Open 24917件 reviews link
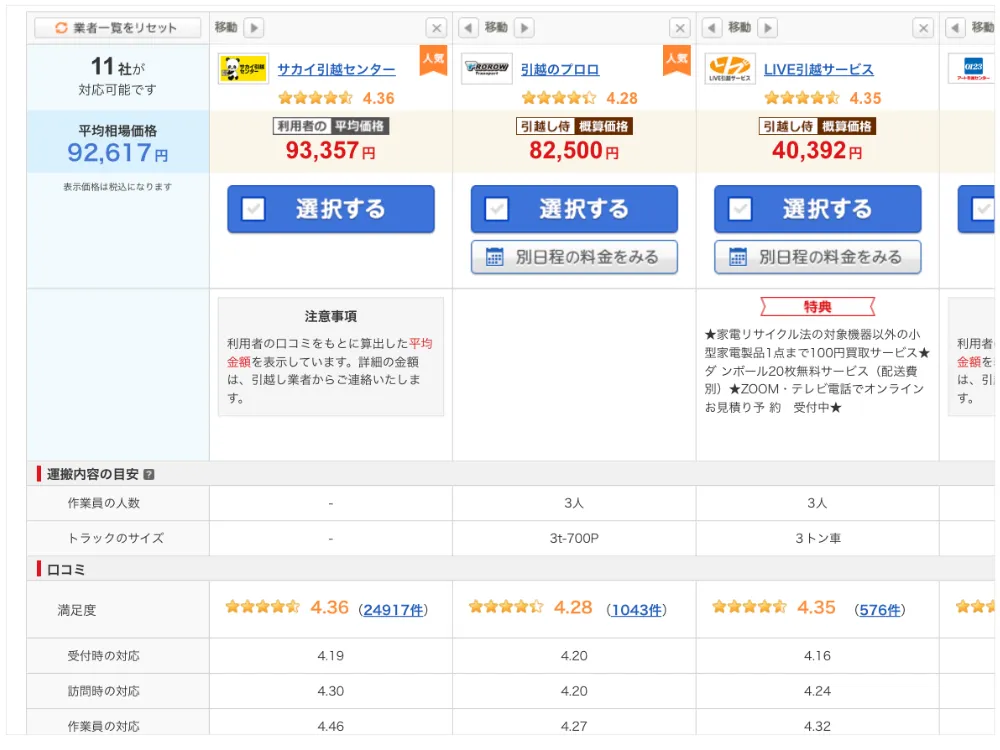 [394, 610]
